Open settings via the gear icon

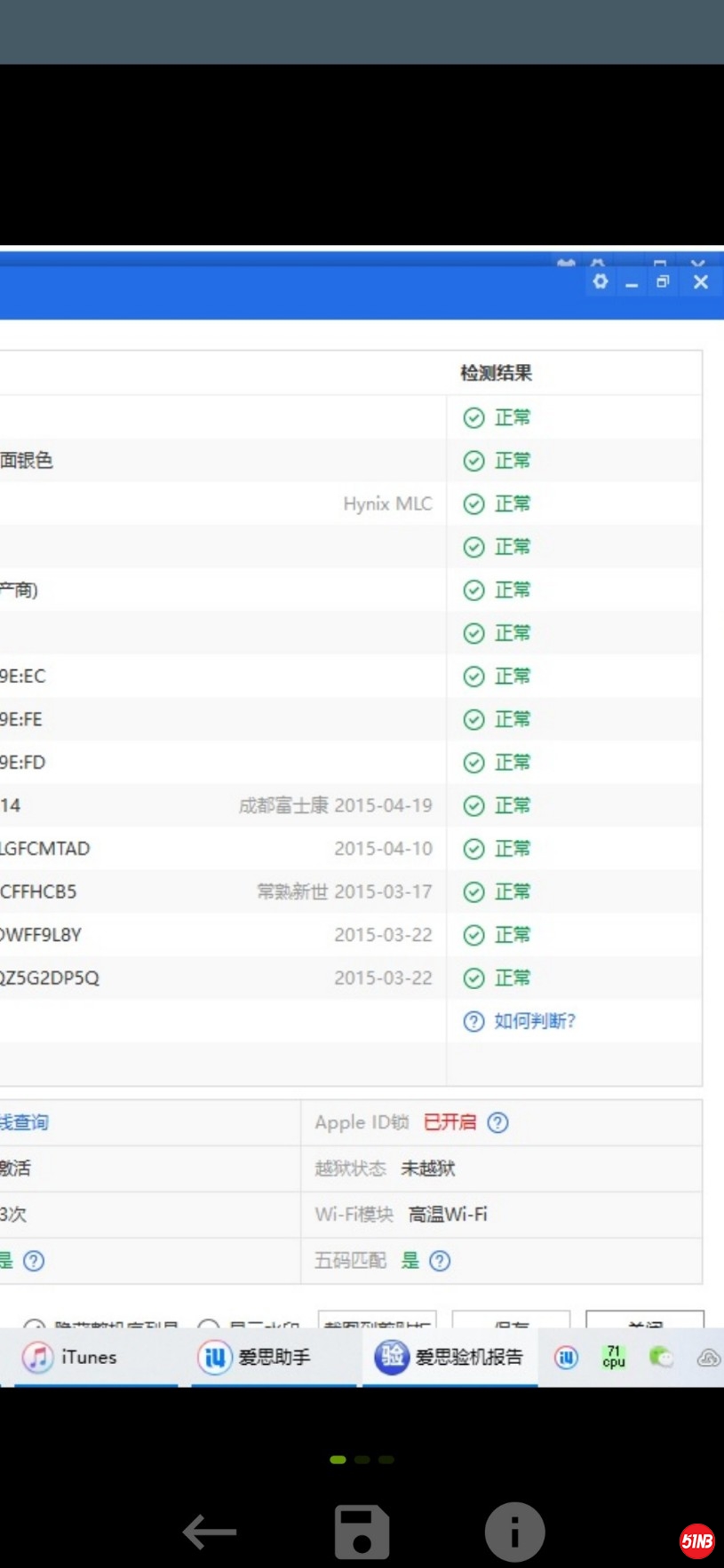[x=601, y=281]
